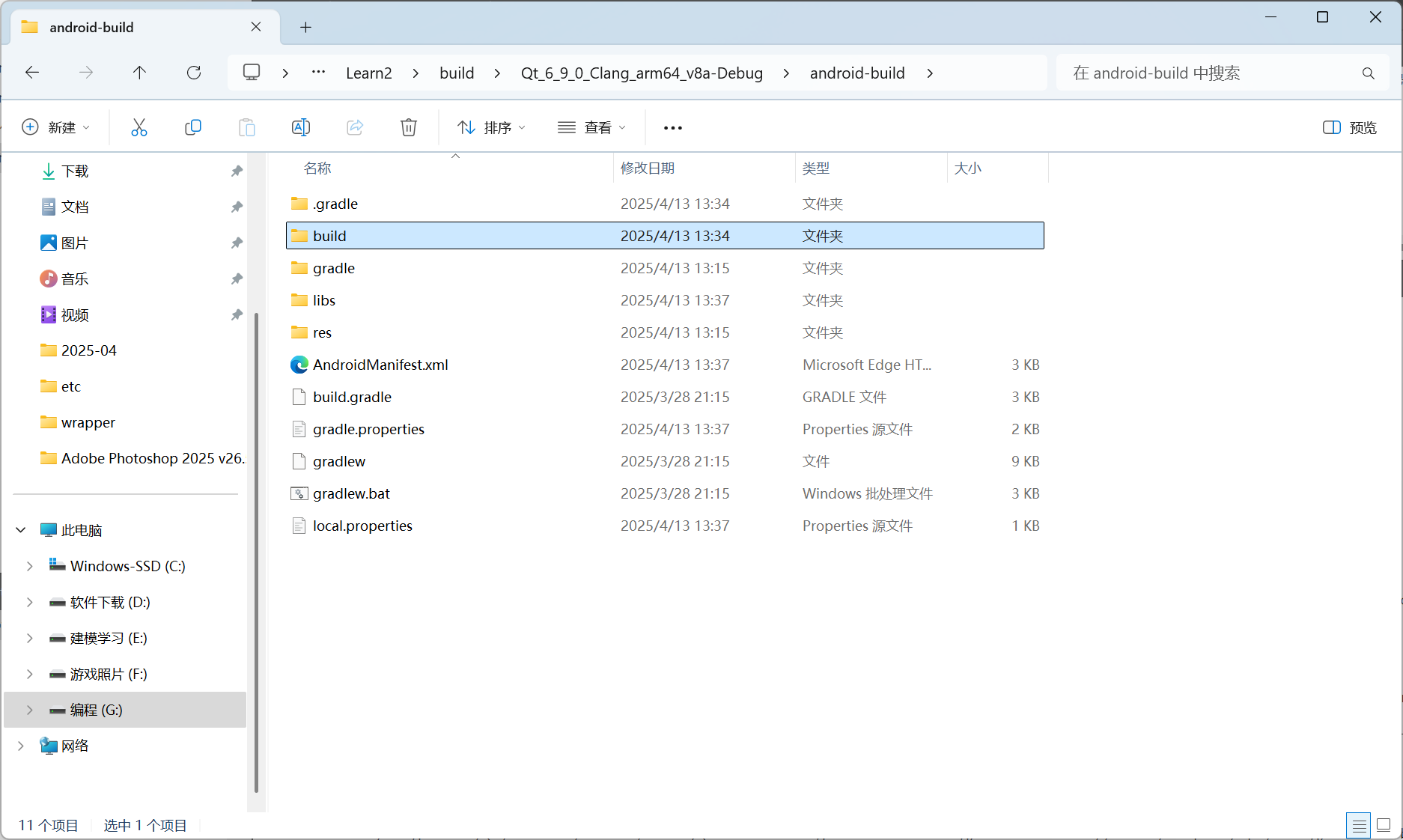Open 视频 in quick access
Viewport: 1403px width, 840px height.
coord(75,315)
